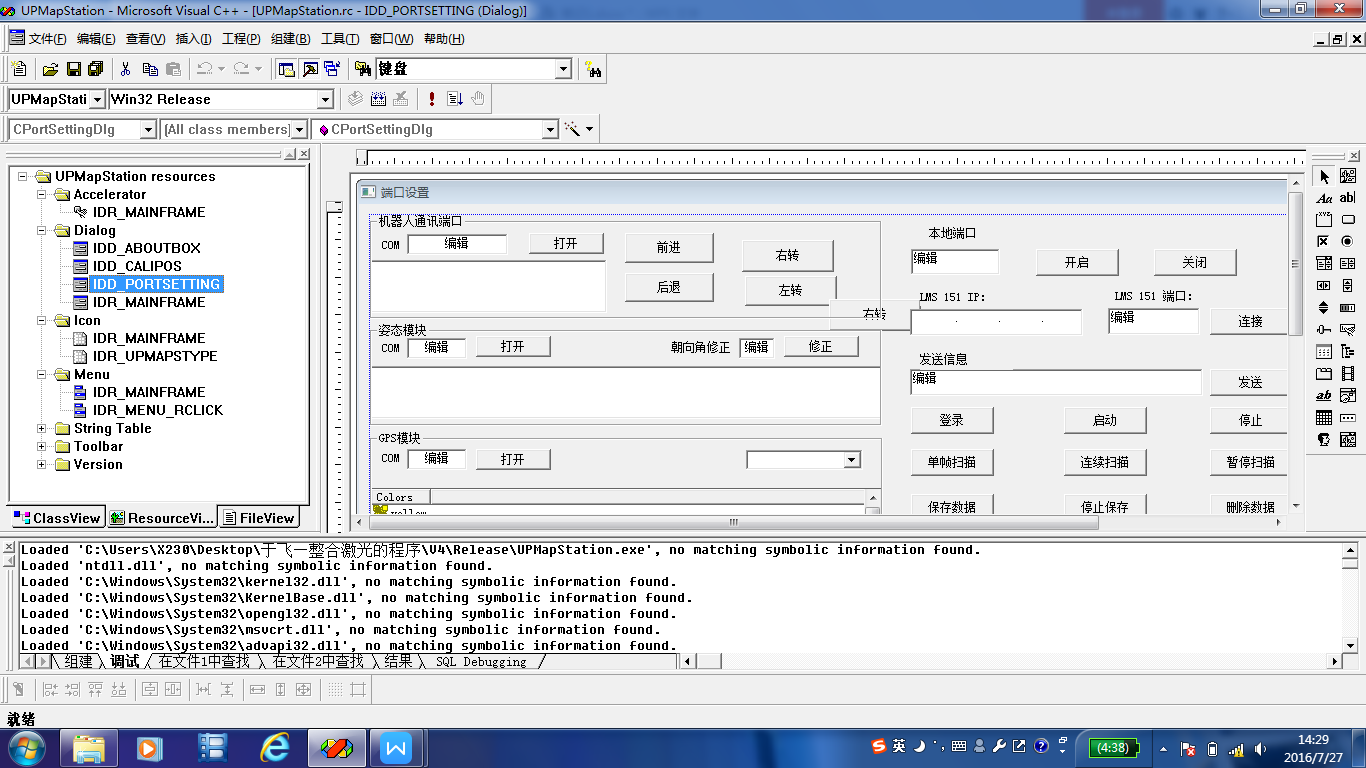
Task: Run the program with the red exclamation icon
Action: pos(431,98)
